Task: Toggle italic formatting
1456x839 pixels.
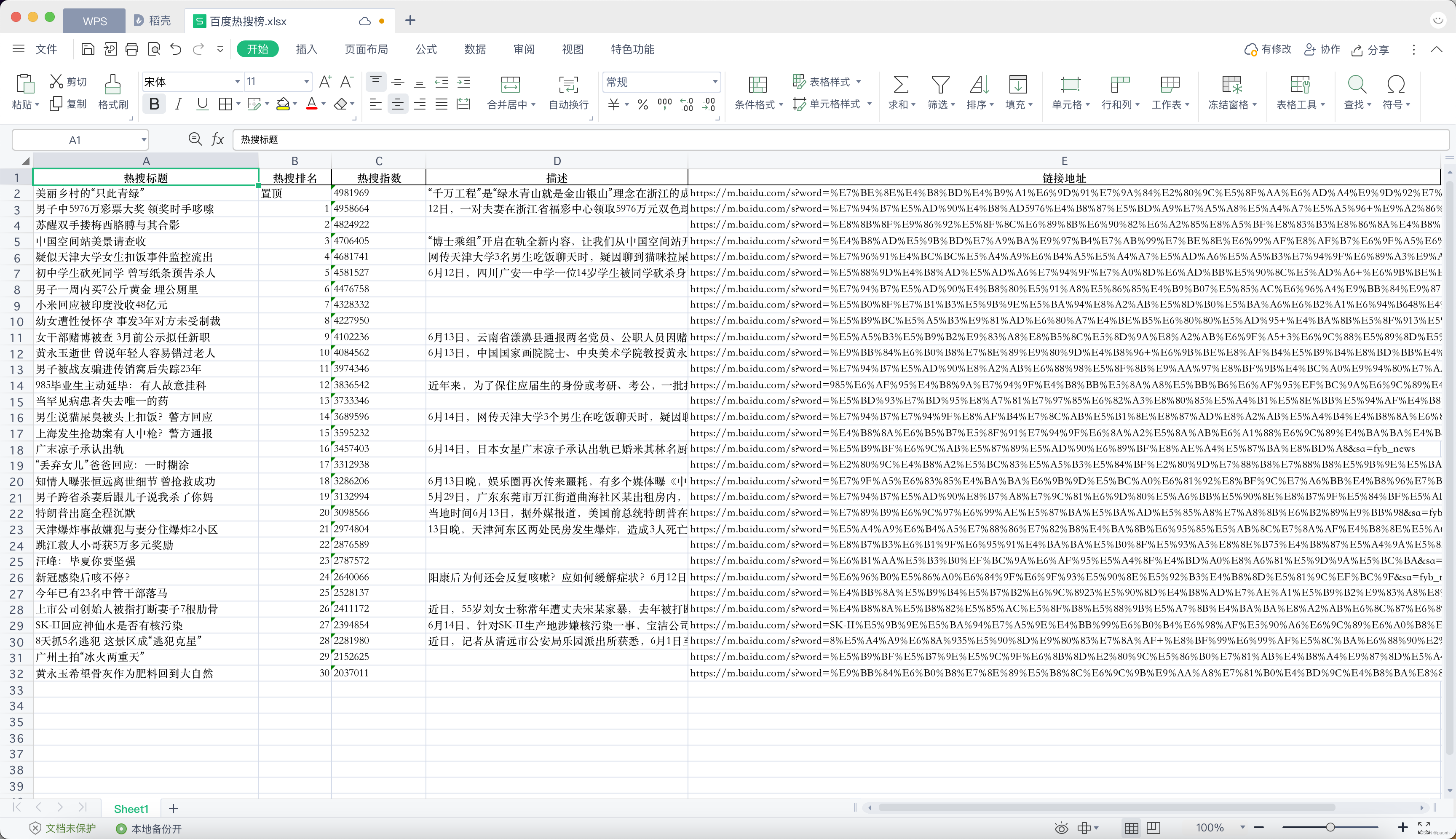Action: pyautogui.click(x=179, y=104)
